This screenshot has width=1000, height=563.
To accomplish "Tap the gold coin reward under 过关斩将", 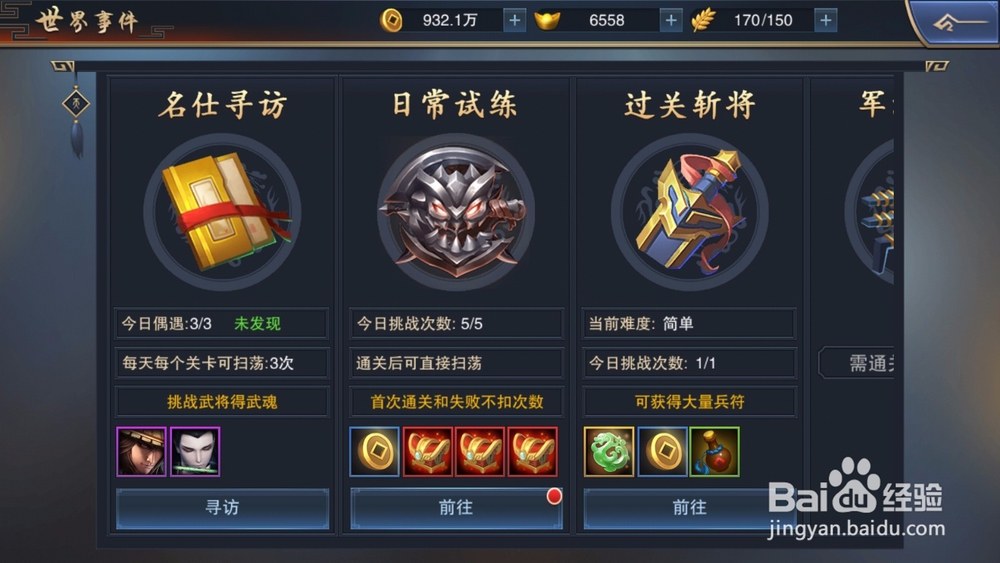I will point(662,451).
